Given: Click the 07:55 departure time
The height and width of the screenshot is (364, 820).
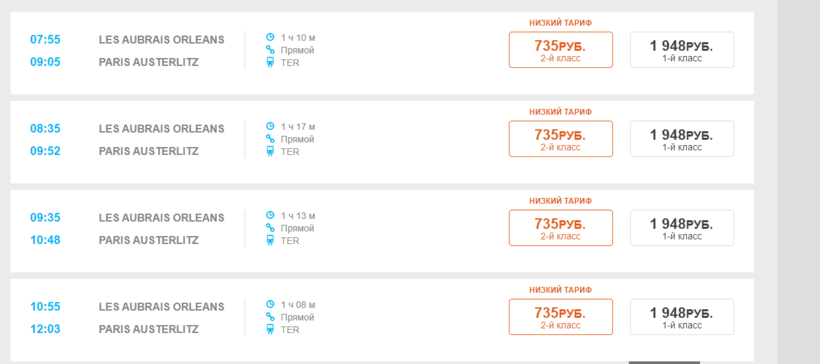Looking at the screenshot, I should point(45,40).
